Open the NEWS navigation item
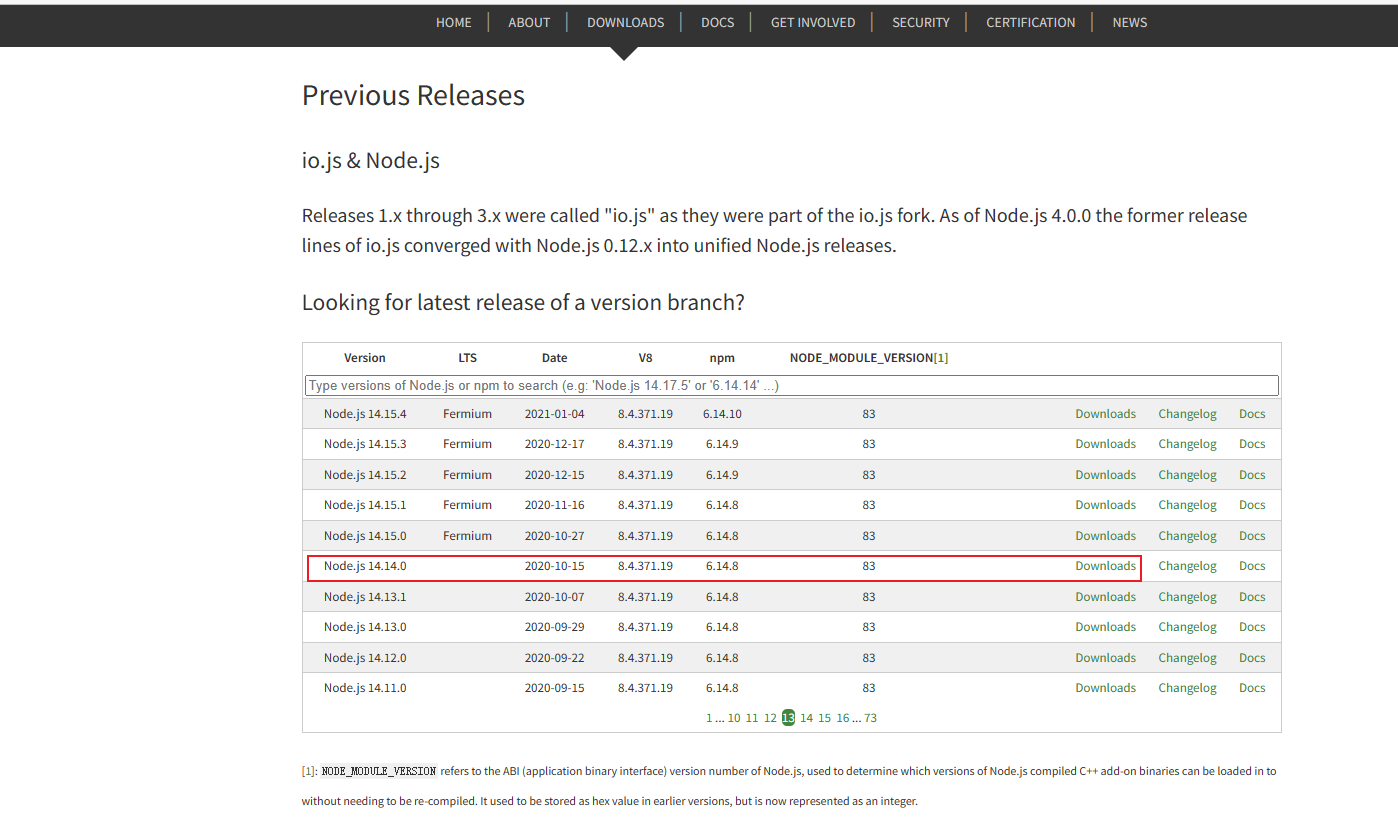 pos(1130,22)
